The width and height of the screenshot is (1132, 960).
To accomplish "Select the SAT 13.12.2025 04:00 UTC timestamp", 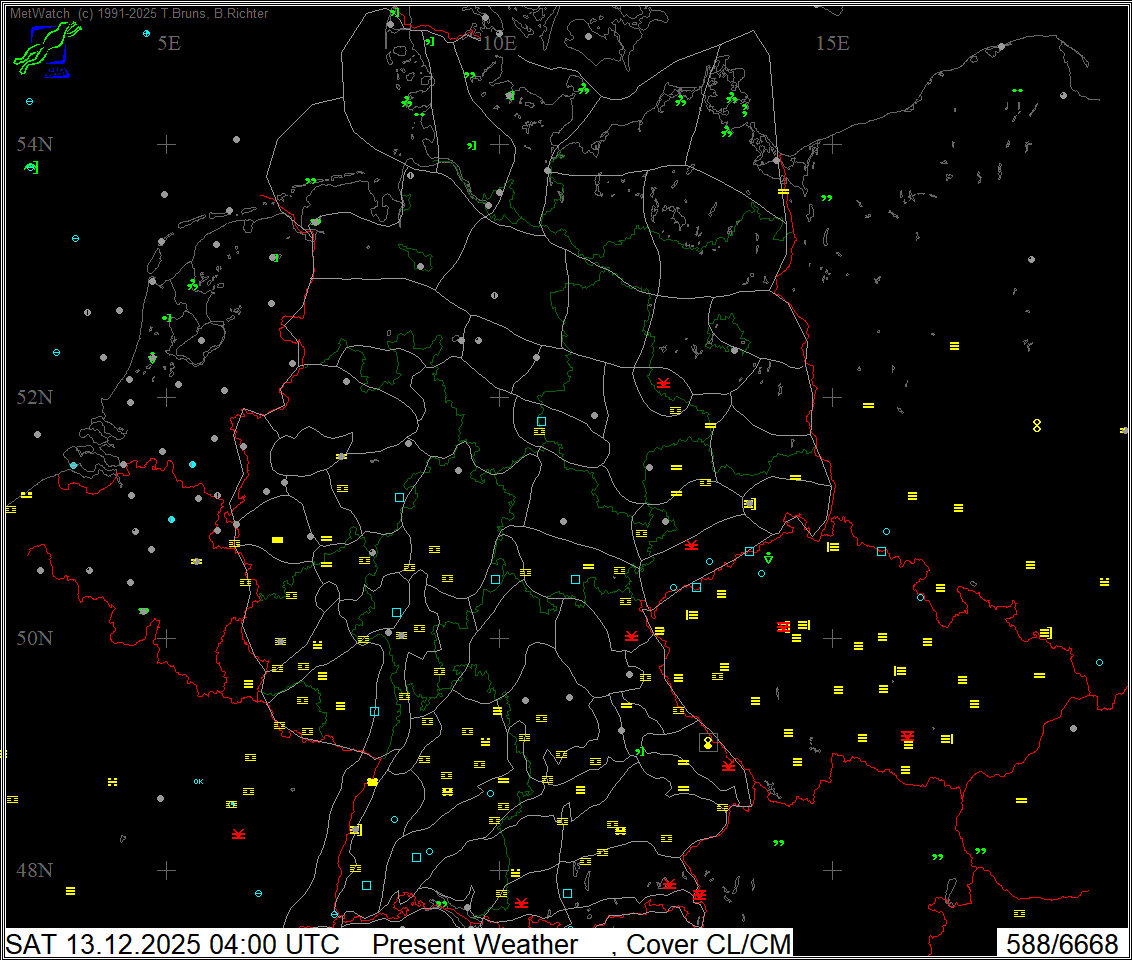I will (x=173, y=944).
